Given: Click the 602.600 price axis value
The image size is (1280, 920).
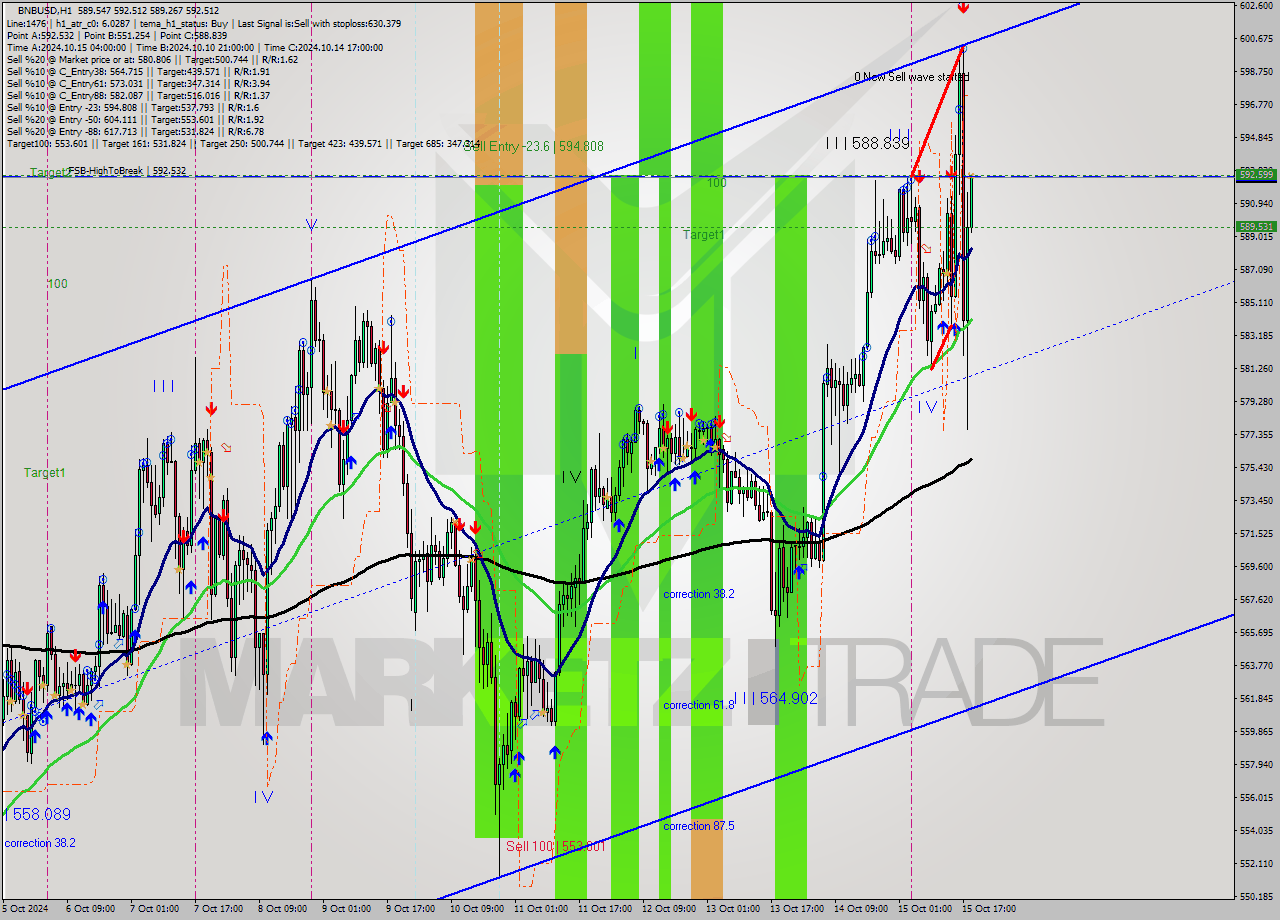Looking at the screenshot, I should pyautogui.click(x=1256, y=6).
